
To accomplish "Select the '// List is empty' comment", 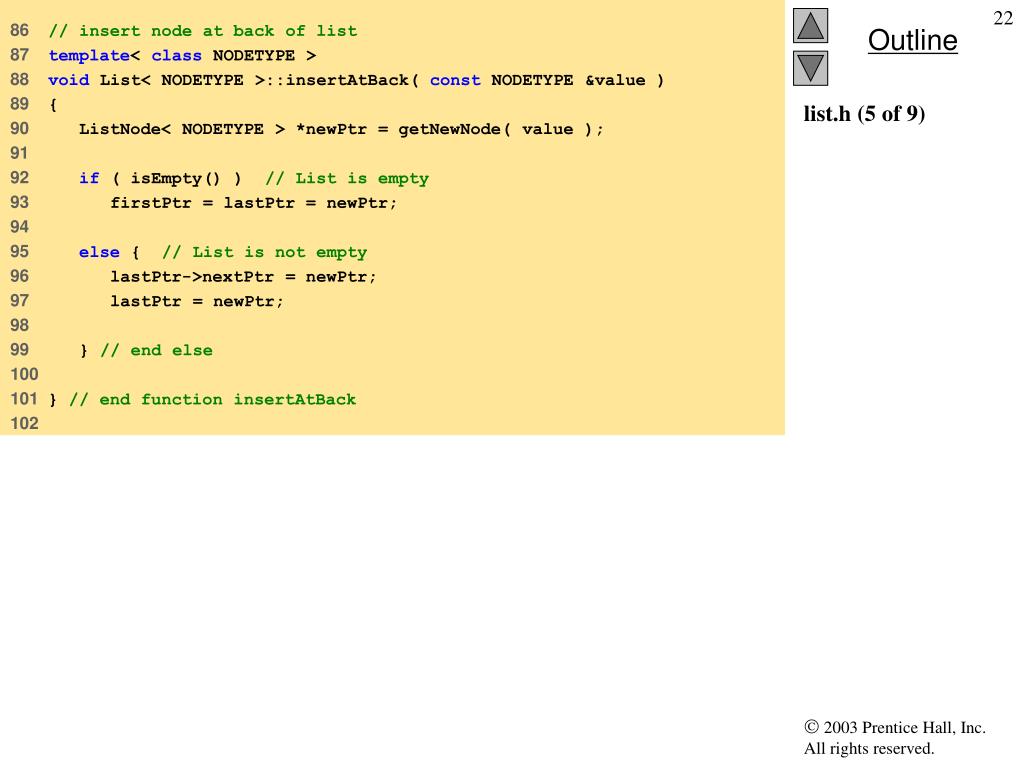I will click(347, 178).
